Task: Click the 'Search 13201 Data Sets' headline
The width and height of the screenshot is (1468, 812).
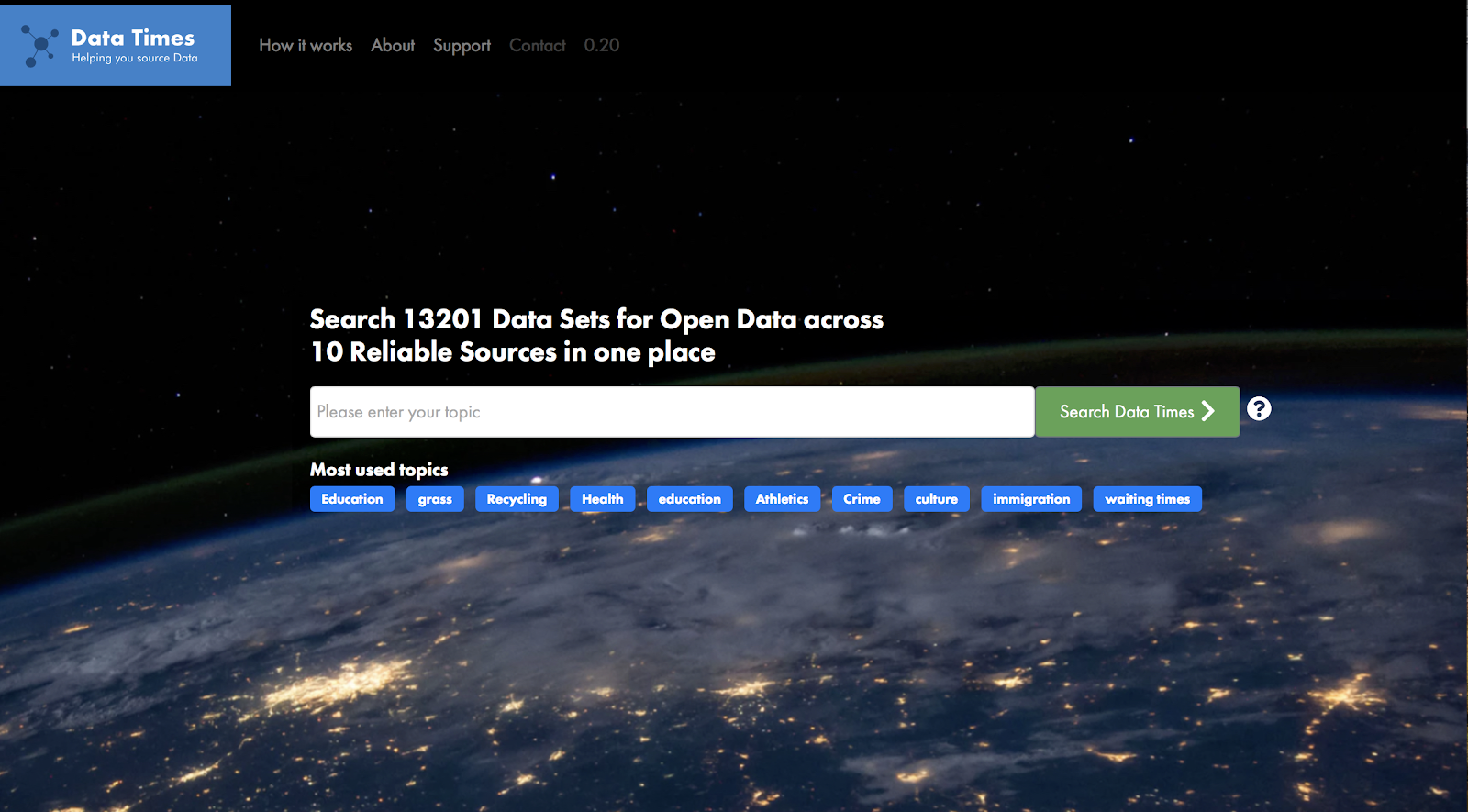Action: [x=596, y=336]
